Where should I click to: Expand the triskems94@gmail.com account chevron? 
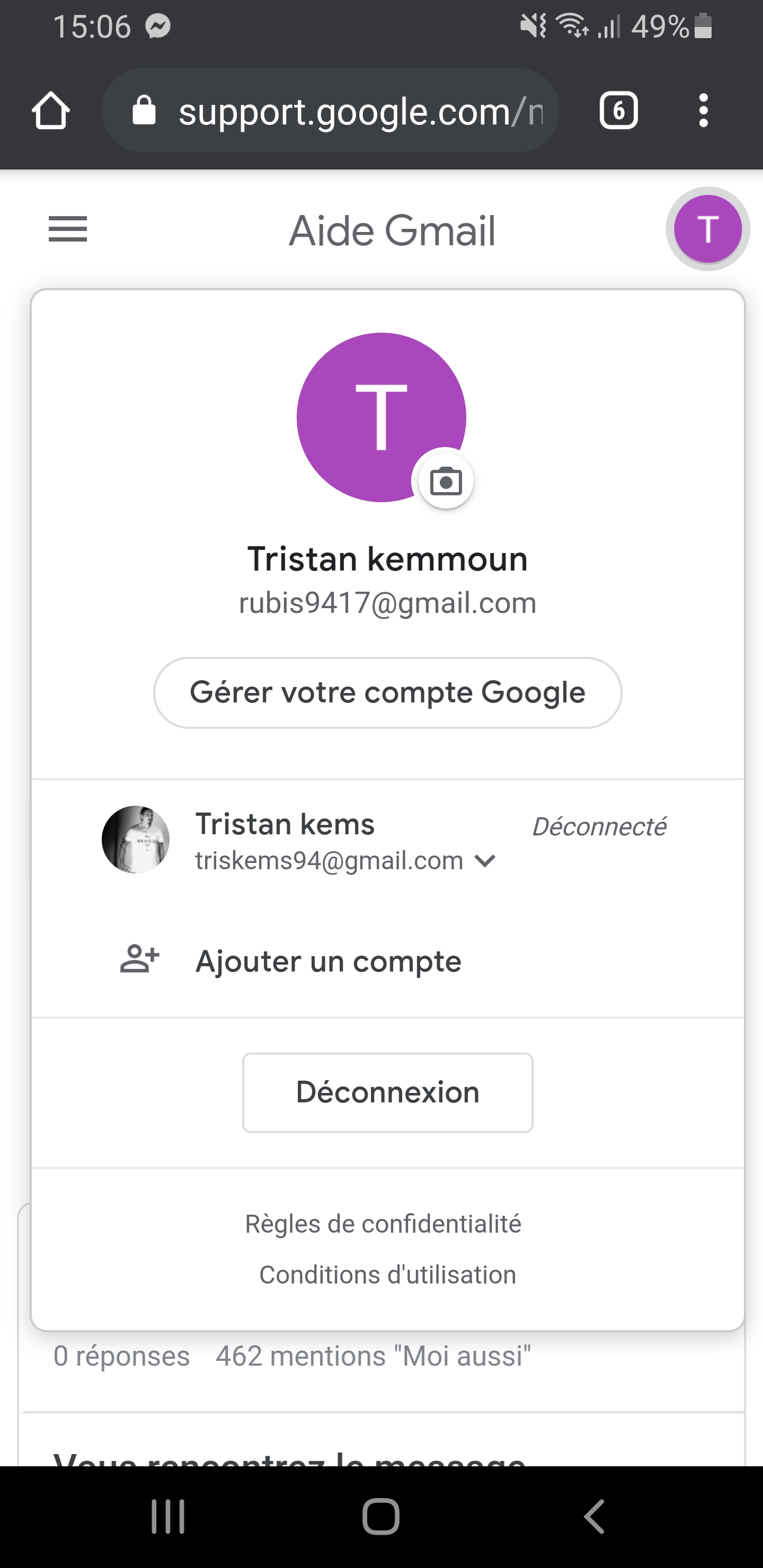[485, 861]
